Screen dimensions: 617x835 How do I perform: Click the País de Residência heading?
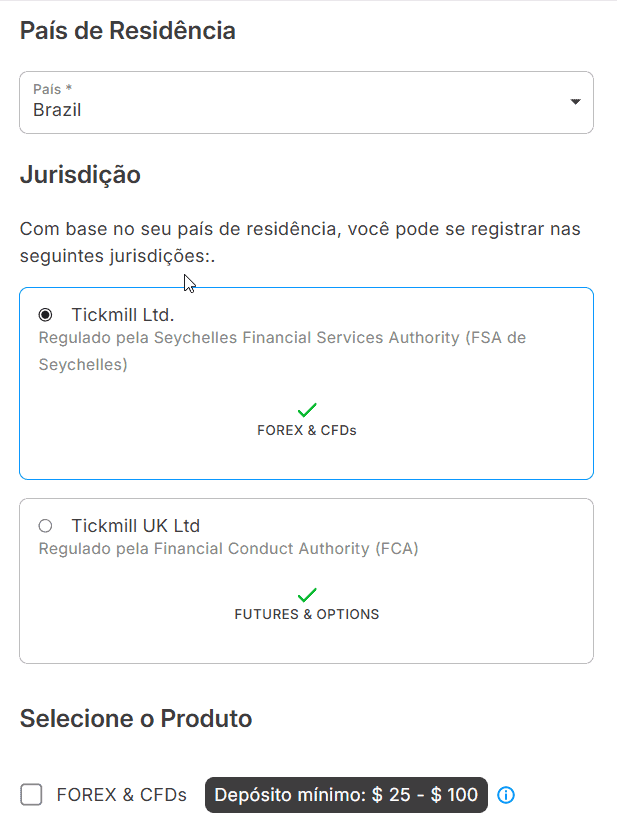[x=128, y=31]
